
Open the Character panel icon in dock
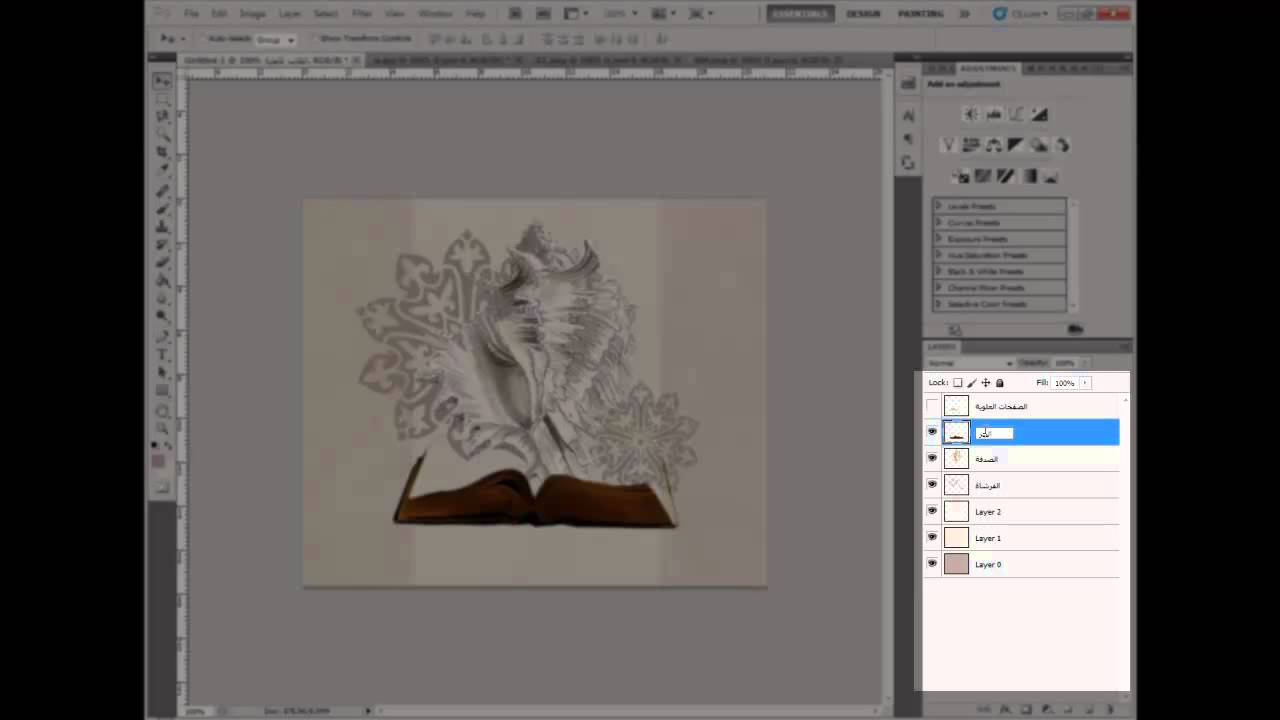click(x=908, y=115)
